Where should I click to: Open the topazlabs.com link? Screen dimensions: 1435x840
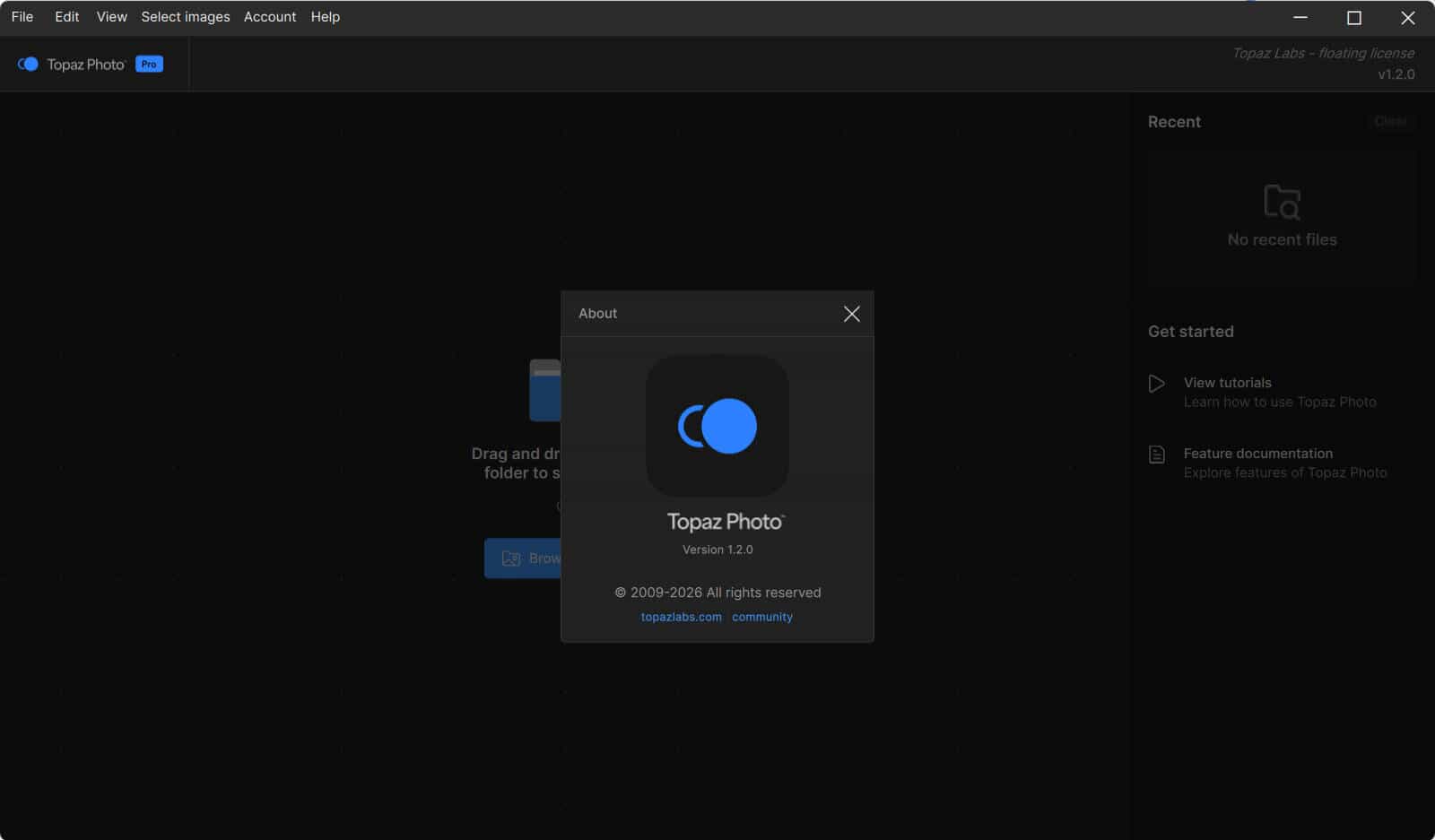point(680,617)
